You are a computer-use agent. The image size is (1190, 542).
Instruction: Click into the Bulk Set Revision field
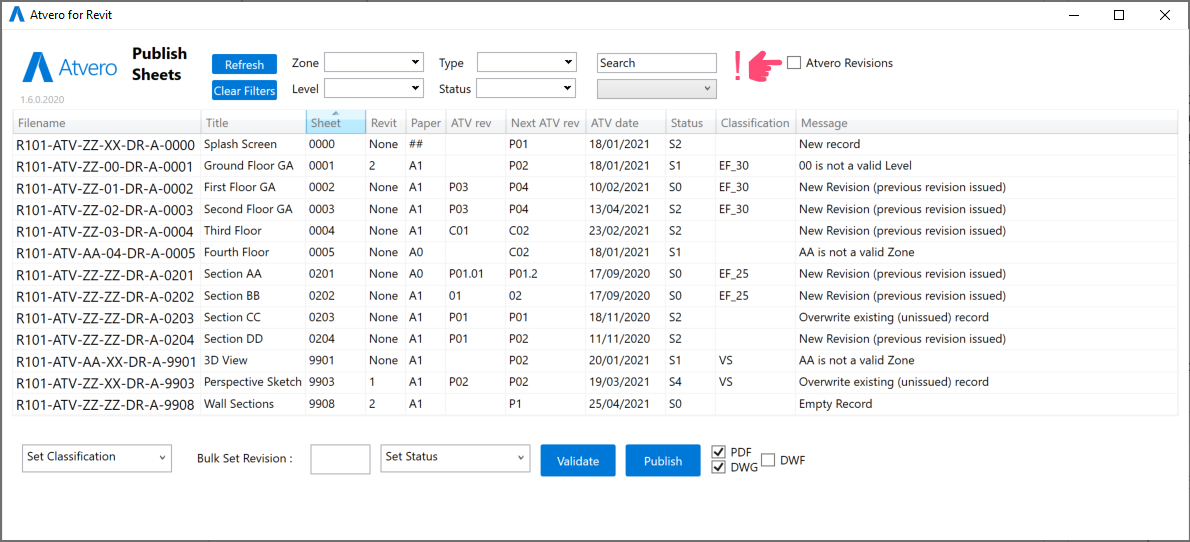pos(340,459)
